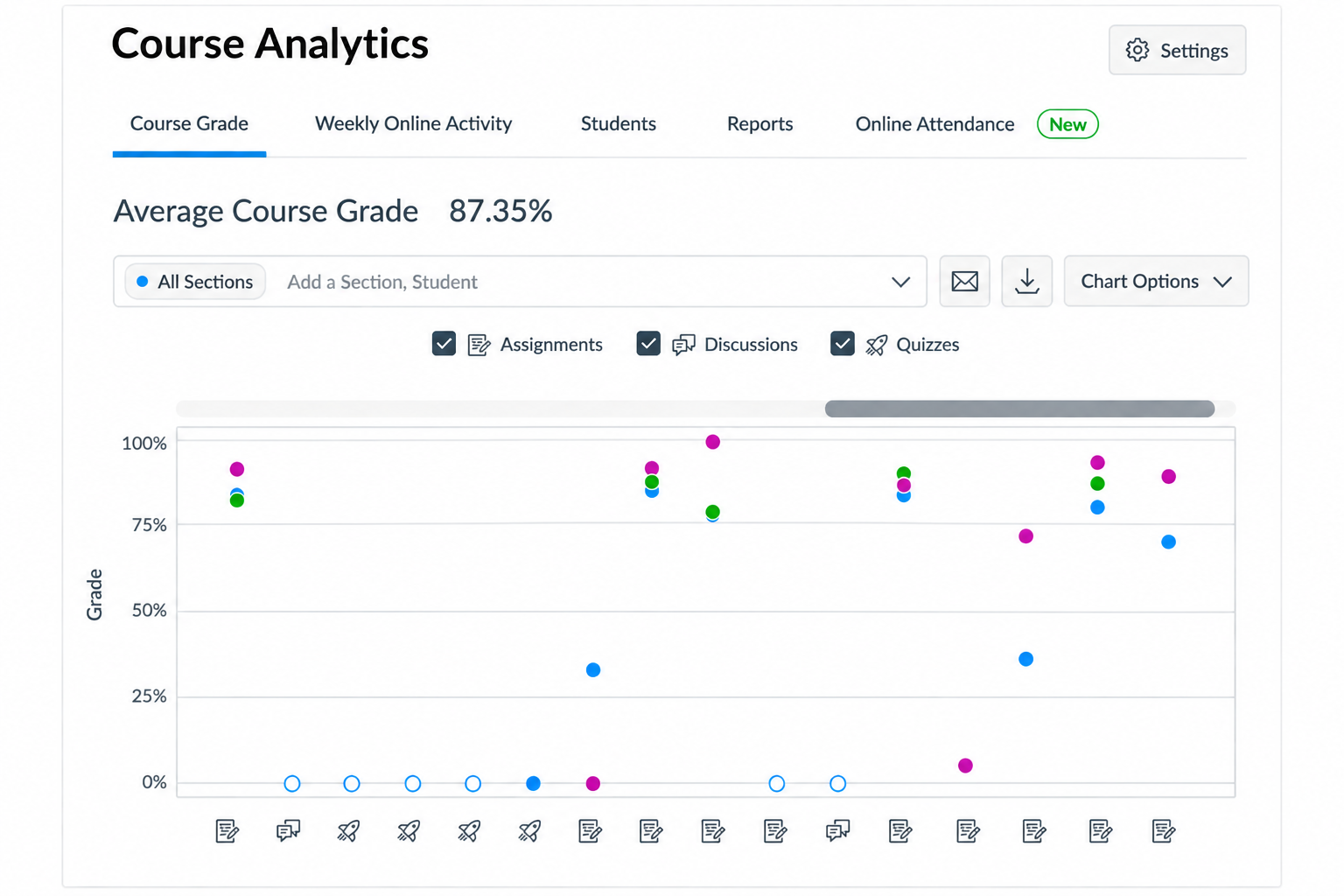Click the All Sections filter tag
1344x896 pixels.
195,282
